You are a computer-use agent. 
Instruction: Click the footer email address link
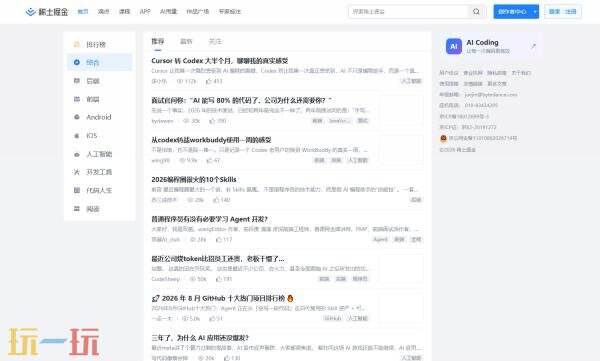[x=491, y=95]
